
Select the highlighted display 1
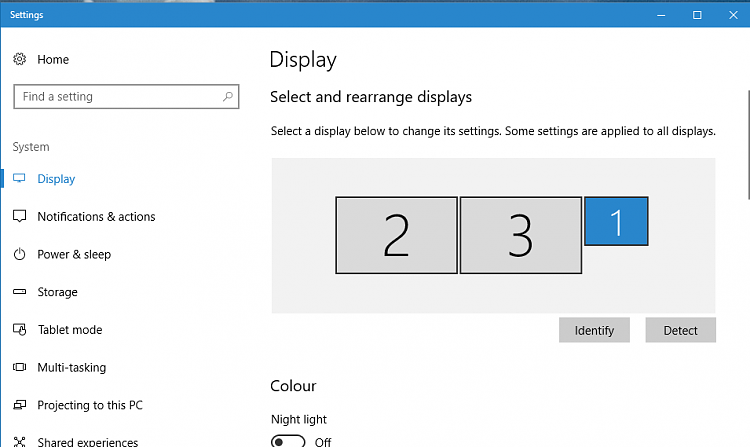pyautogui.click(x=616, y=221)
